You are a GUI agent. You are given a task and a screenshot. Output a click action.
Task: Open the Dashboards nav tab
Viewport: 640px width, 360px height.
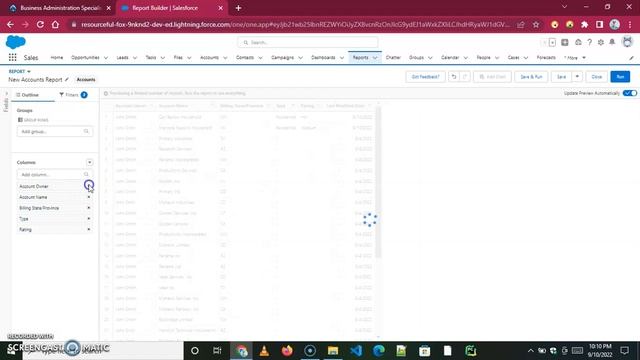[323, 58]
